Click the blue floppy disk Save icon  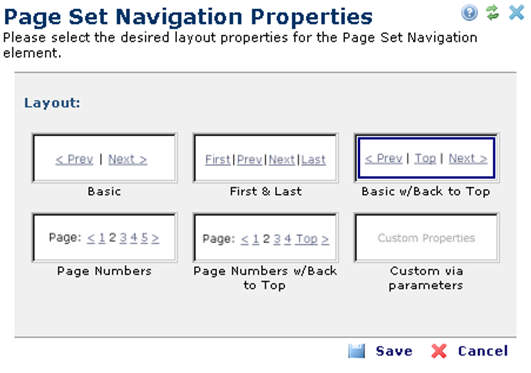point(357,351)
